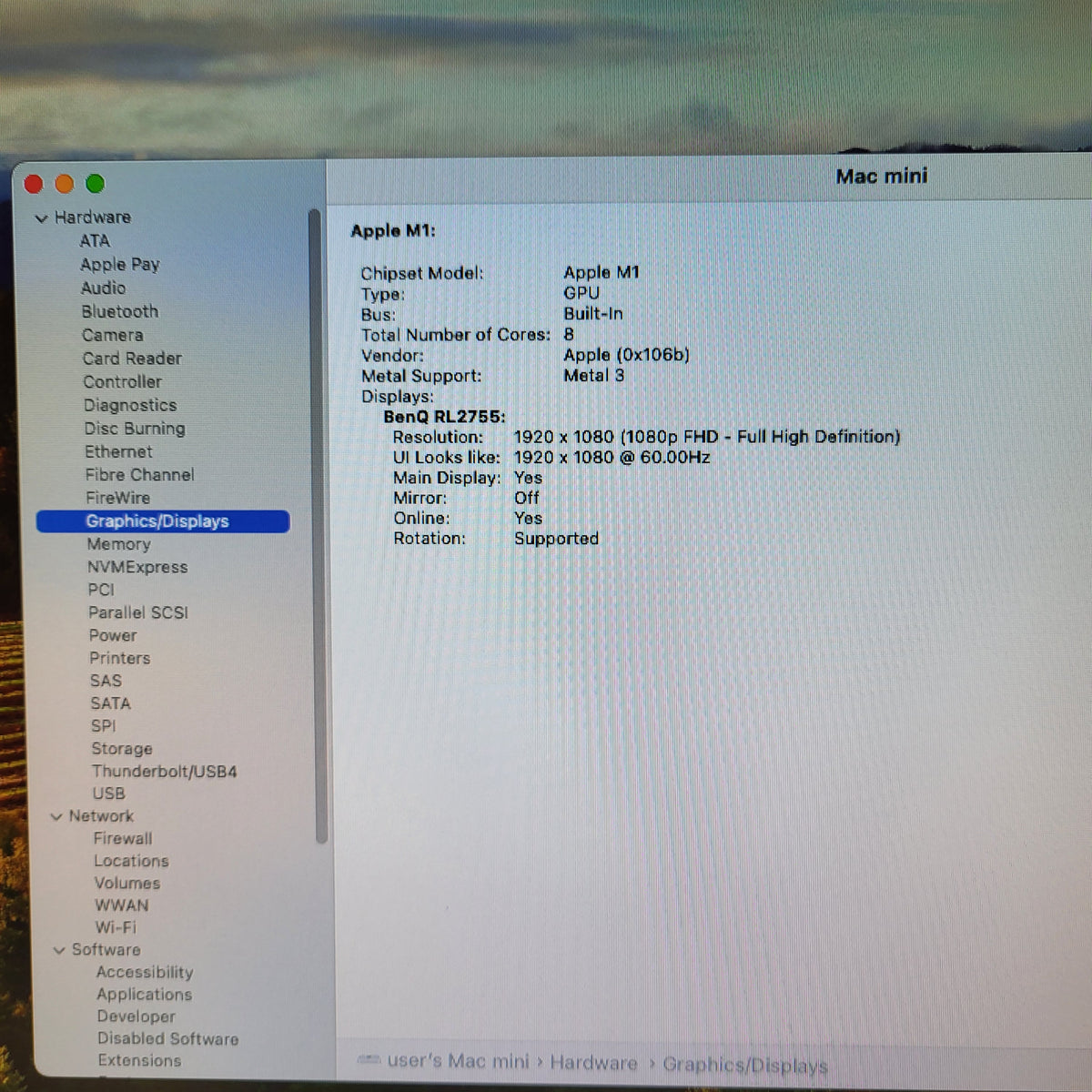
Task: Open Applications under Software
Action: pyautogui.click(x=144, y=995)
